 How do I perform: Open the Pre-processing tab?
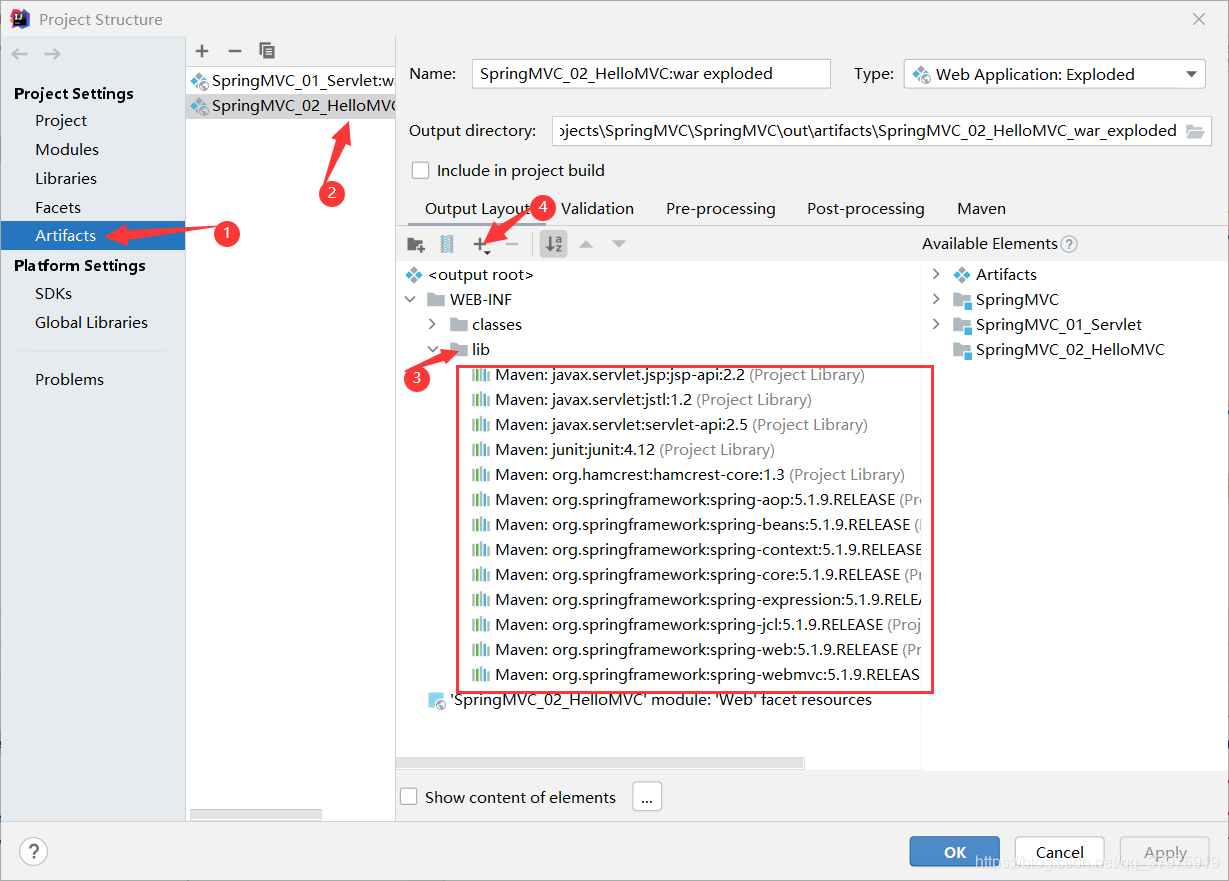720,209
